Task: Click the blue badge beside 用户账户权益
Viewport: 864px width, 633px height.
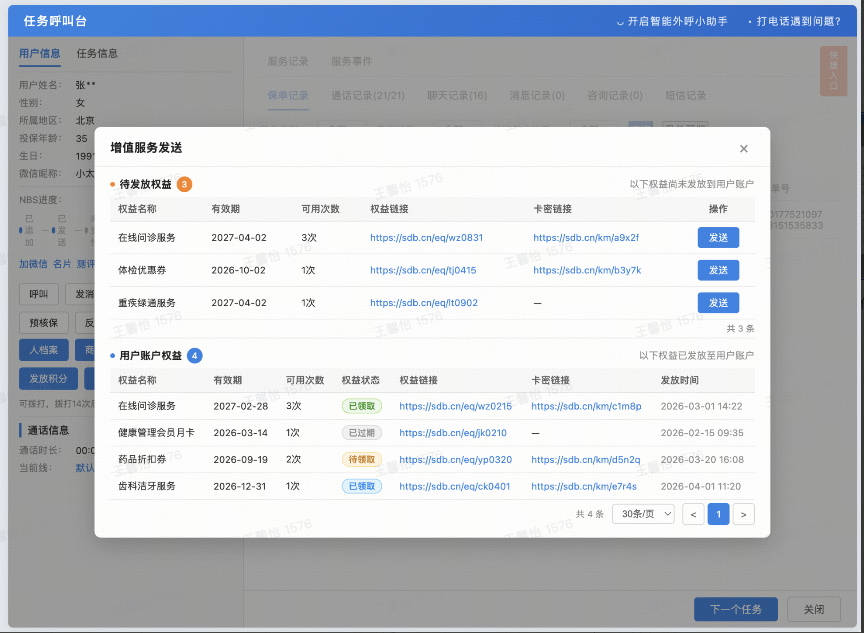Action: coord(194,355)
